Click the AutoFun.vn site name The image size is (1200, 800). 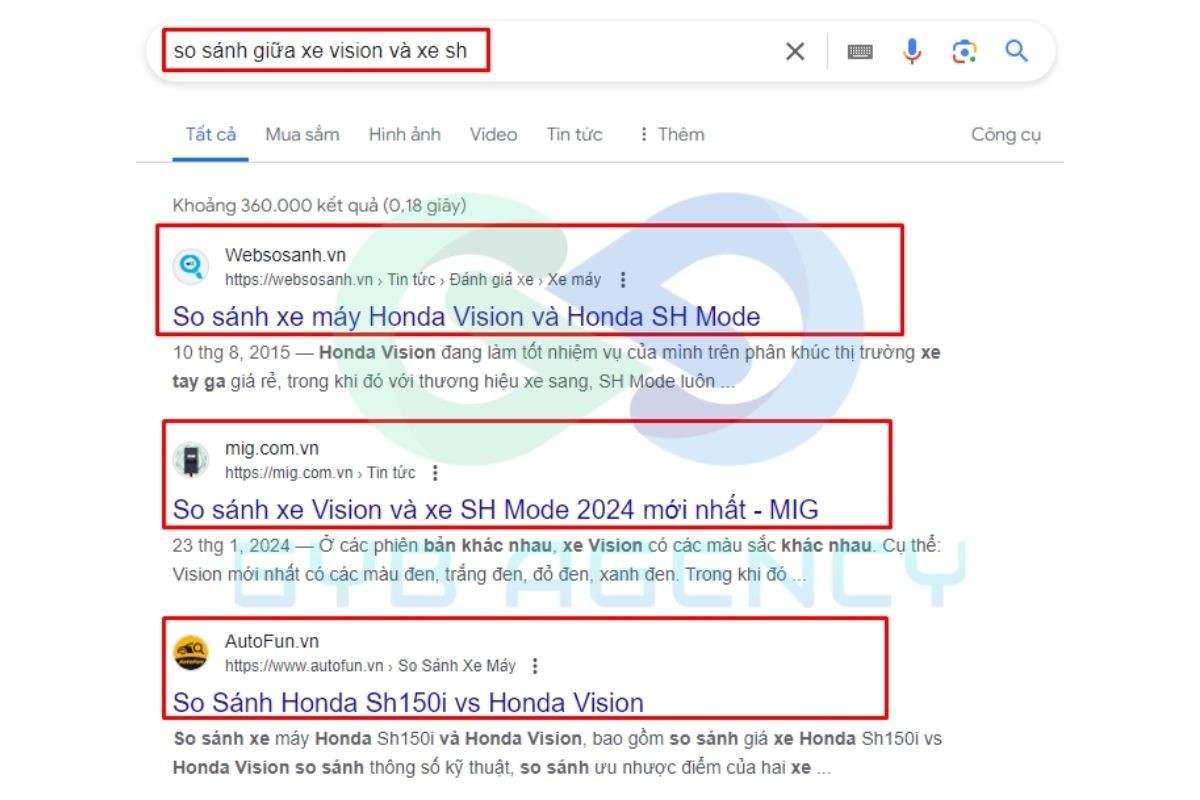tap(272, 642)
